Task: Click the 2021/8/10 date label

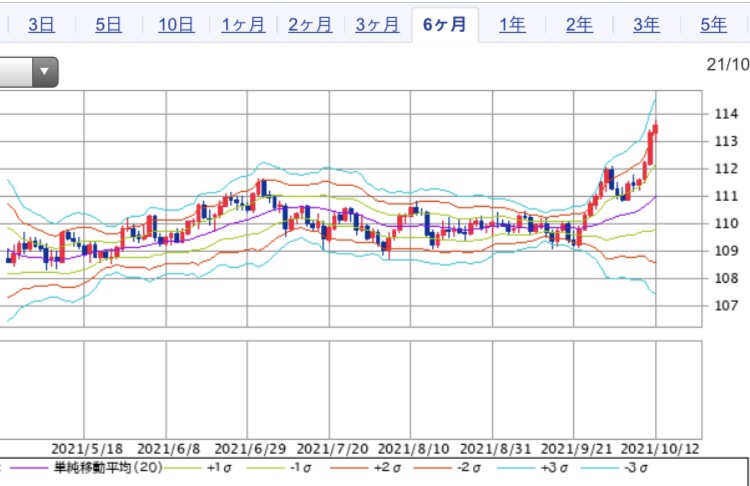Action: (x=414, y=449)
